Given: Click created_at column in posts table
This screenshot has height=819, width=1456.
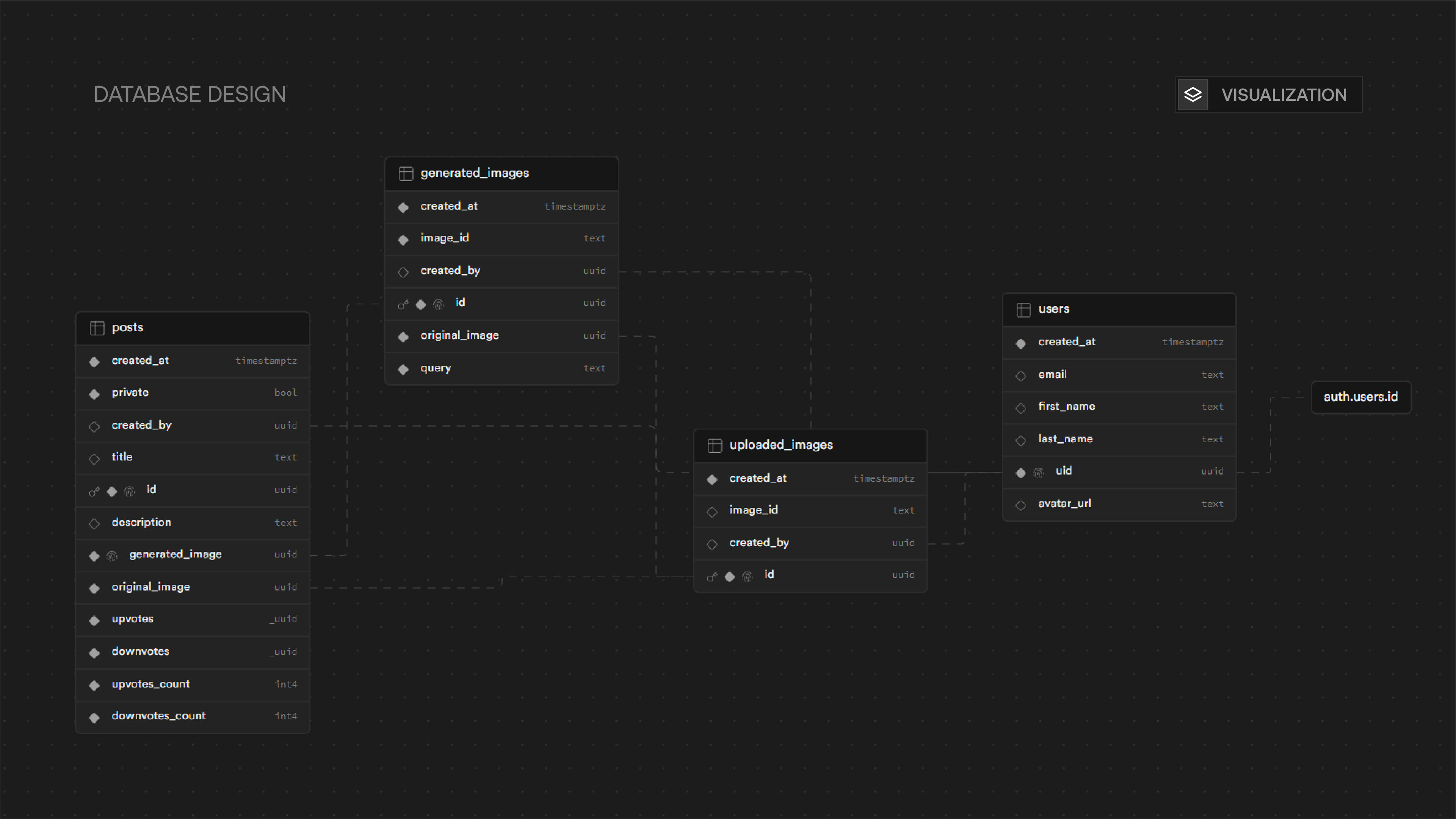Looking at the screenshot, I should click(193, 360).
